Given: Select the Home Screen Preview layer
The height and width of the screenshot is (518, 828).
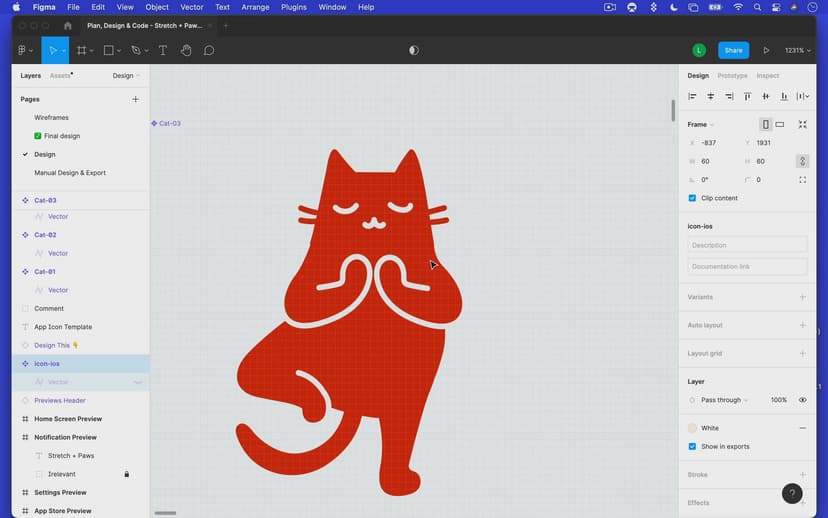Looking at the screenshot, I should click(x=68, y=419).
